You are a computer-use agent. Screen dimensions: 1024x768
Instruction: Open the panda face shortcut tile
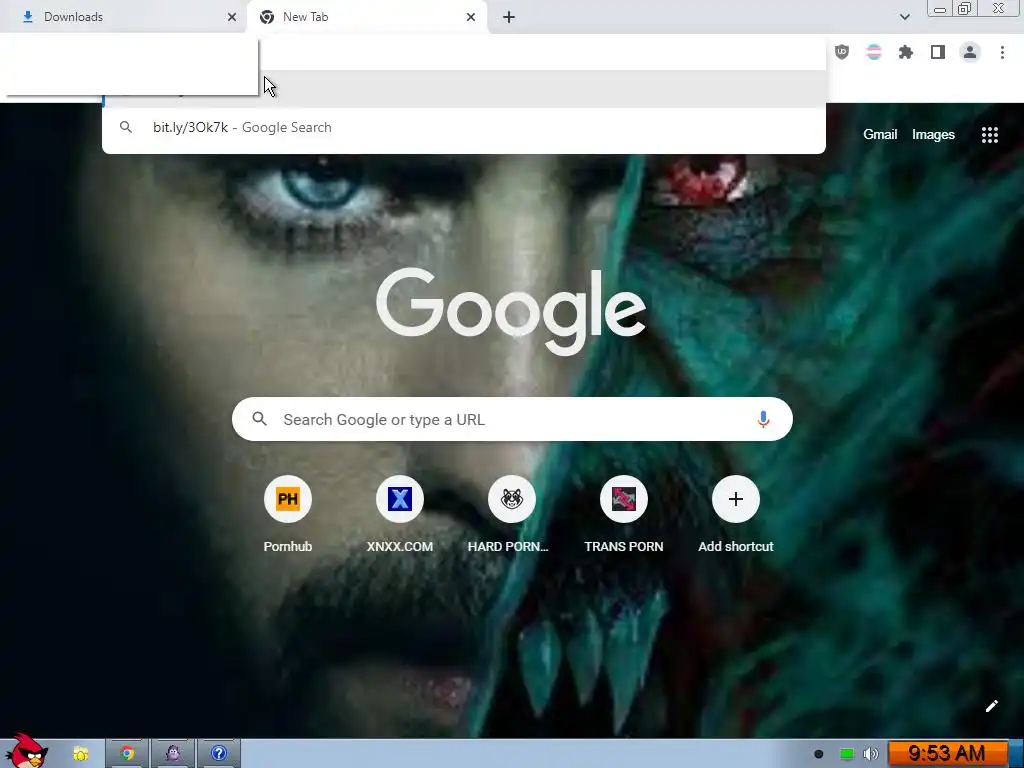tap(511, 499)
